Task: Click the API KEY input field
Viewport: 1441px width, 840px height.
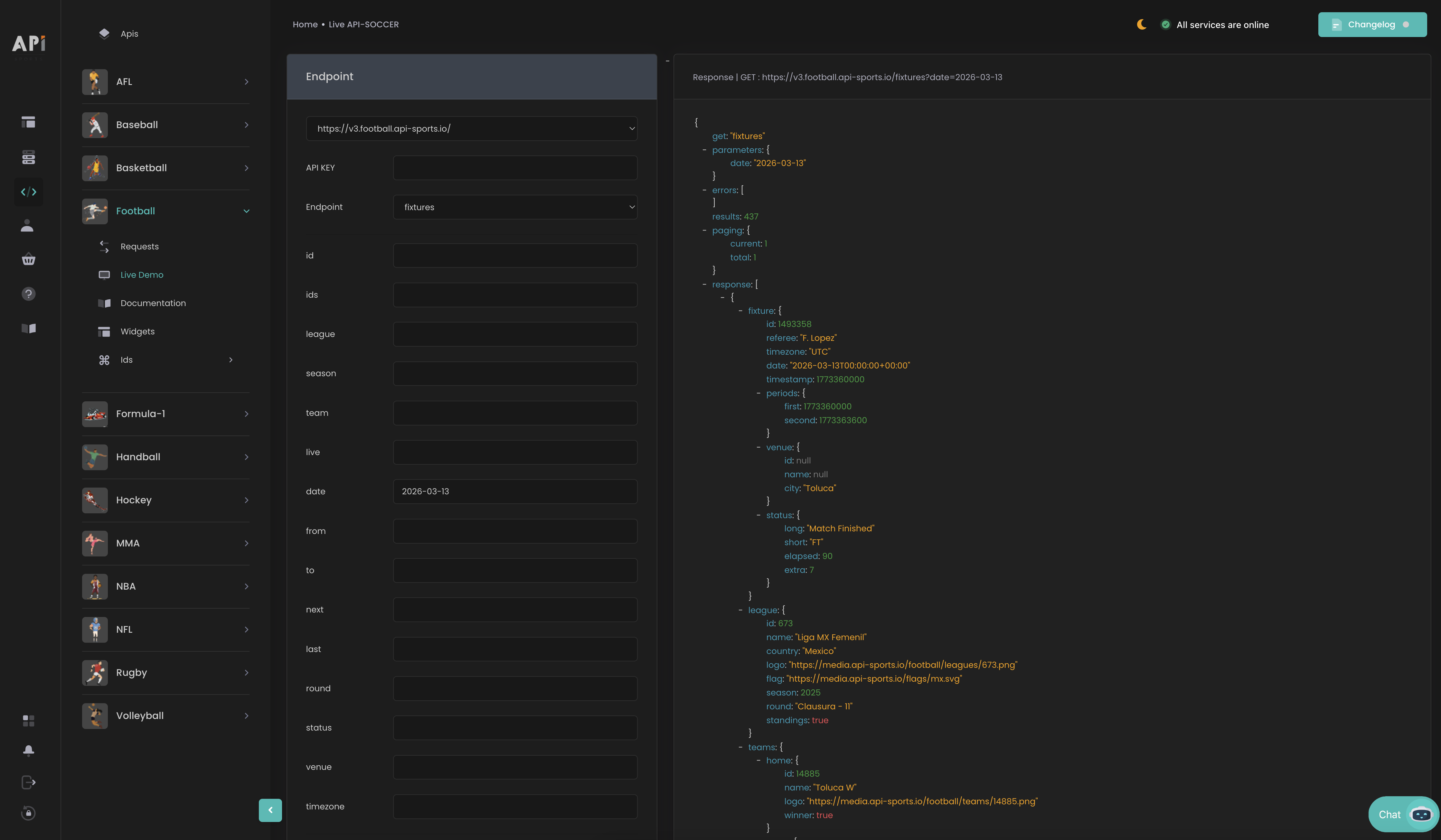Action: tap(515, 168)
